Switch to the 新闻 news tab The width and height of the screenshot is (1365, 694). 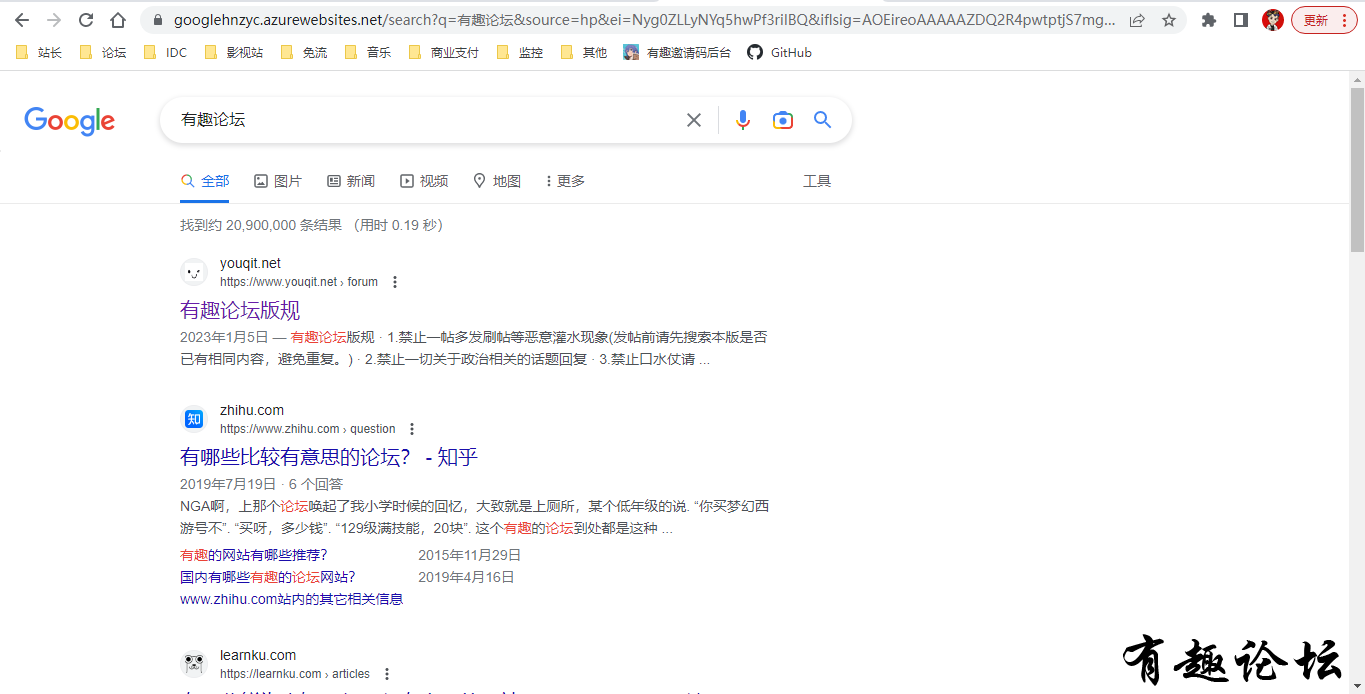click(351, 181)
